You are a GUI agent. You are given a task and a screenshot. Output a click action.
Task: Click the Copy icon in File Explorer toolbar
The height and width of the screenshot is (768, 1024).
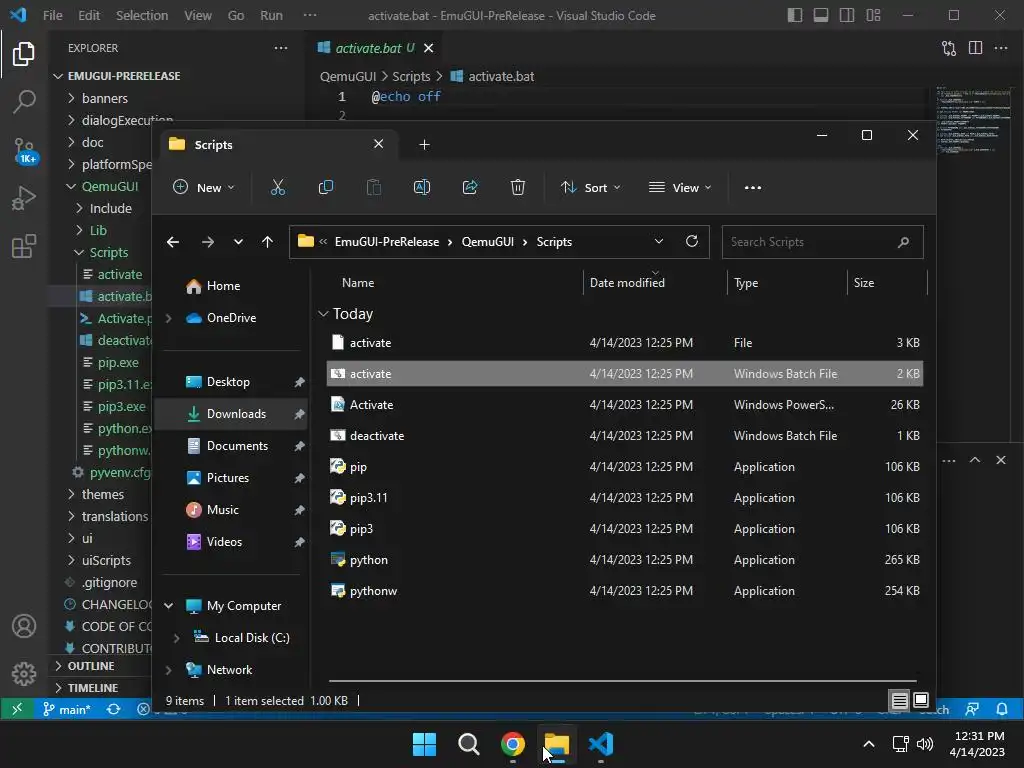click(325, 187)
